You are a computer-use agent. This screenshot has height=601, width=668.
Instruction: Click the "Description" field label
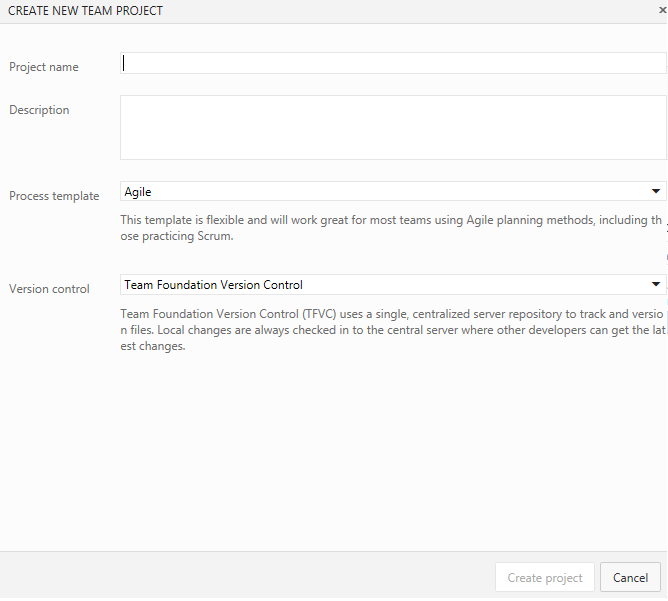point(39,110)
